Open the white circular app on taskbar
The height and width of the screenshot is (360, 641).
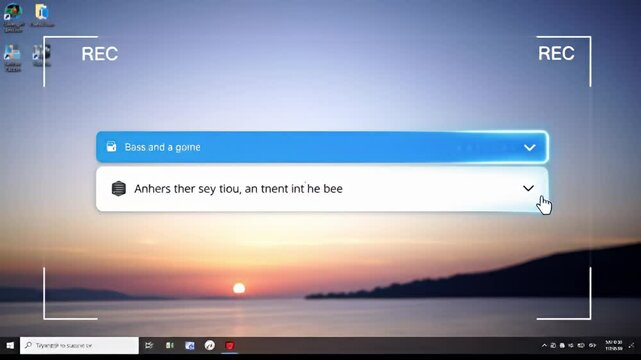tap(210, 346)
